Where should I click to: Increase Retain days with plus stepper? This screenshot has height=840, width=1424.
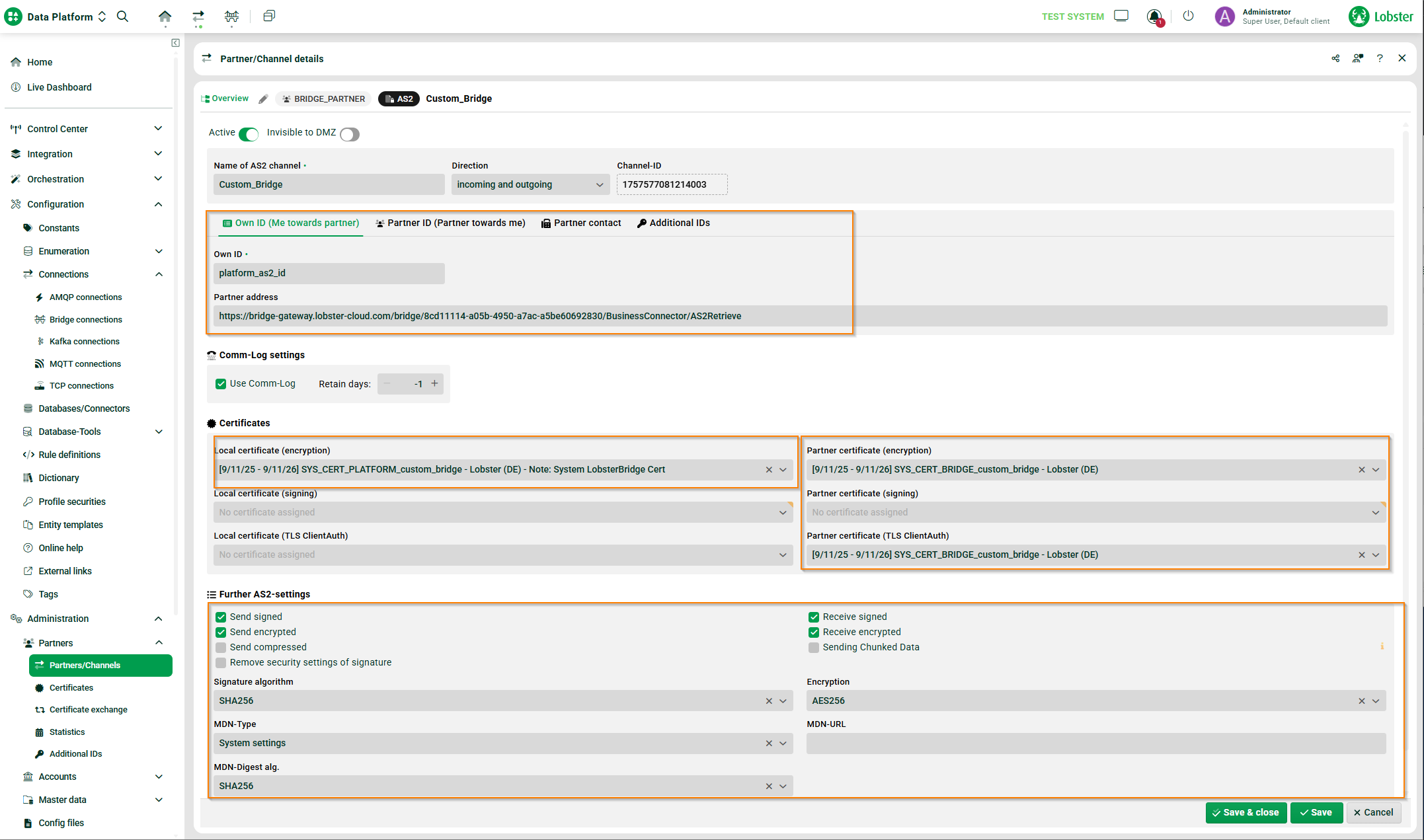click(x=434, y=383)
